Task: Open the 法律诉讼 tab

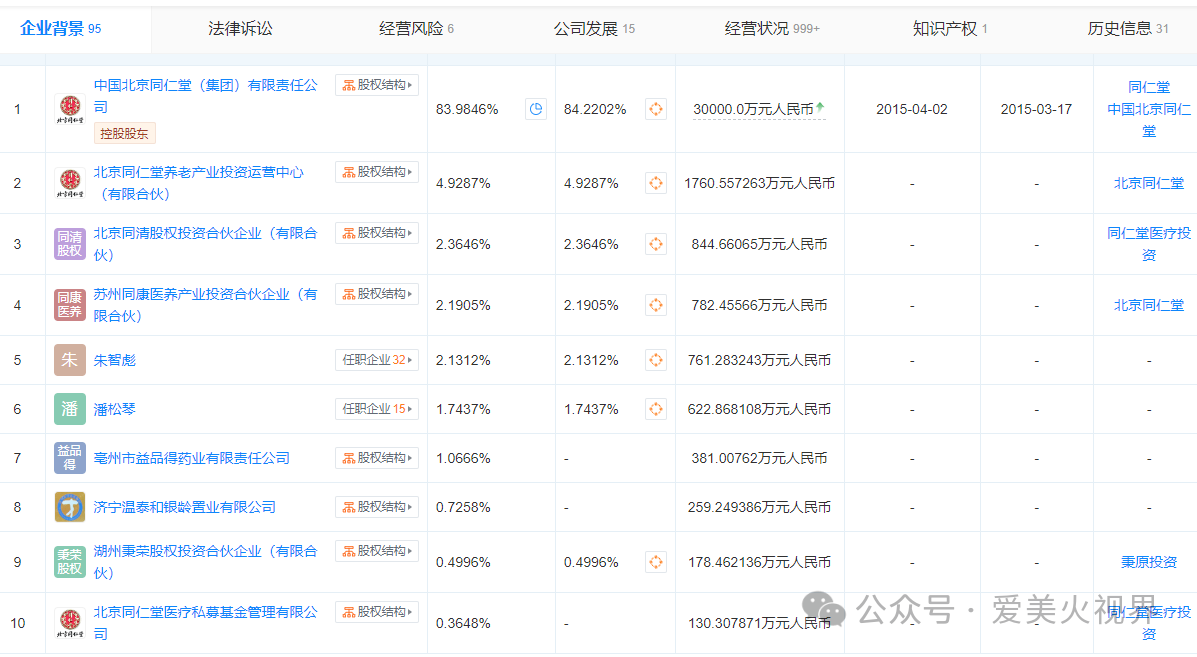Action: pos(240,29)
